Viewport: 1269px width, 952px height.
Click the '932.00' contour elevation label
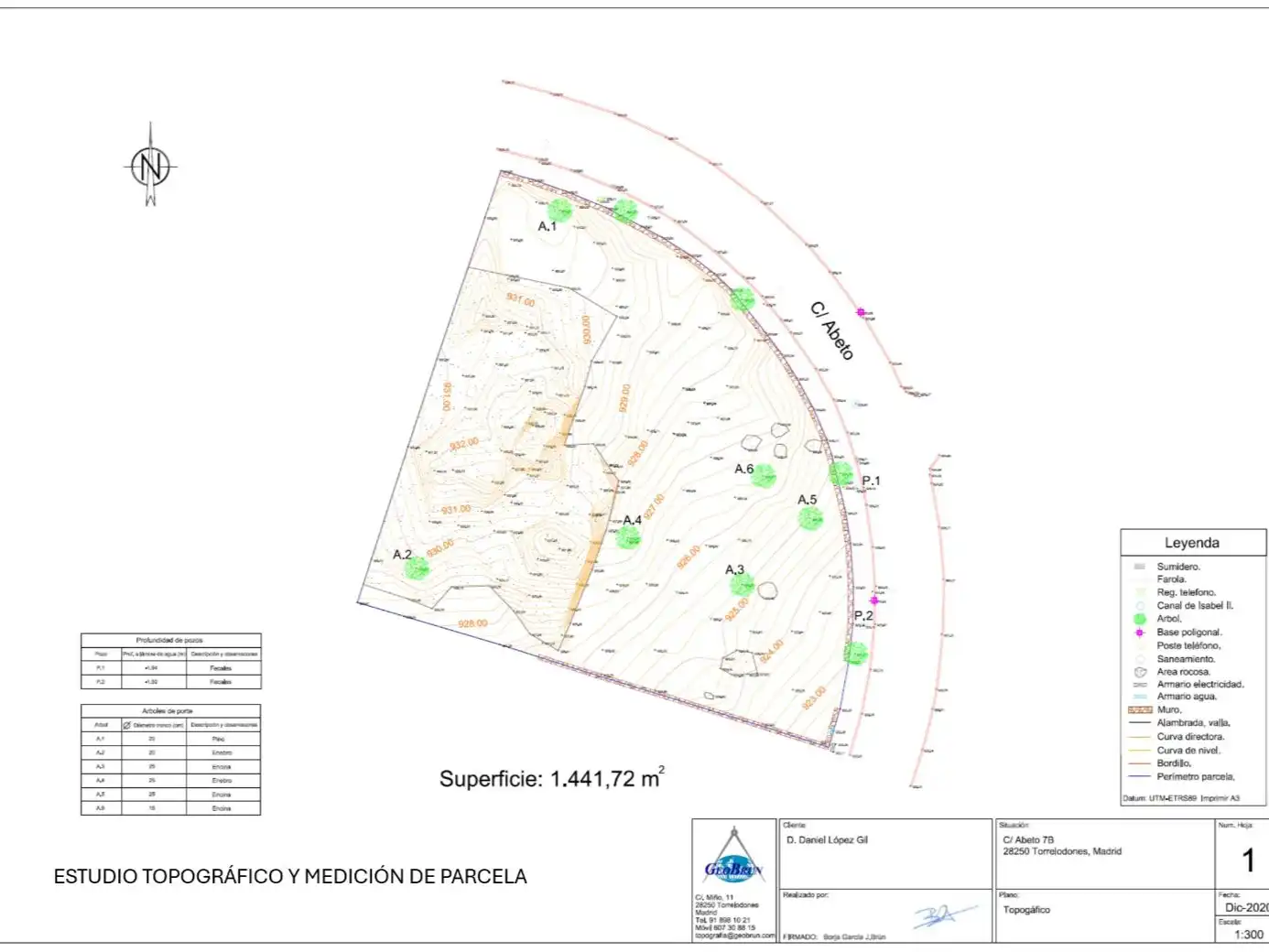pyautogui.click(x=464, y=444)
